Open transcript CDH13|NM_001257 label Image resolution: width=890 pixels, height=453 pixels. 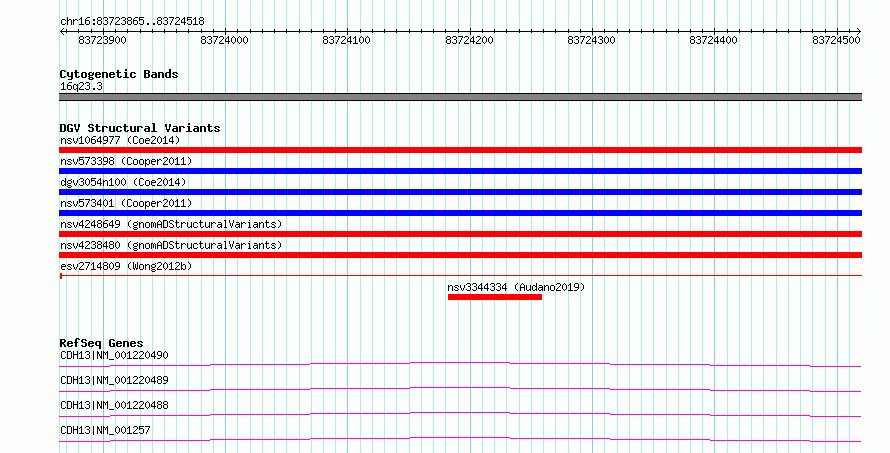click(105, 430)
